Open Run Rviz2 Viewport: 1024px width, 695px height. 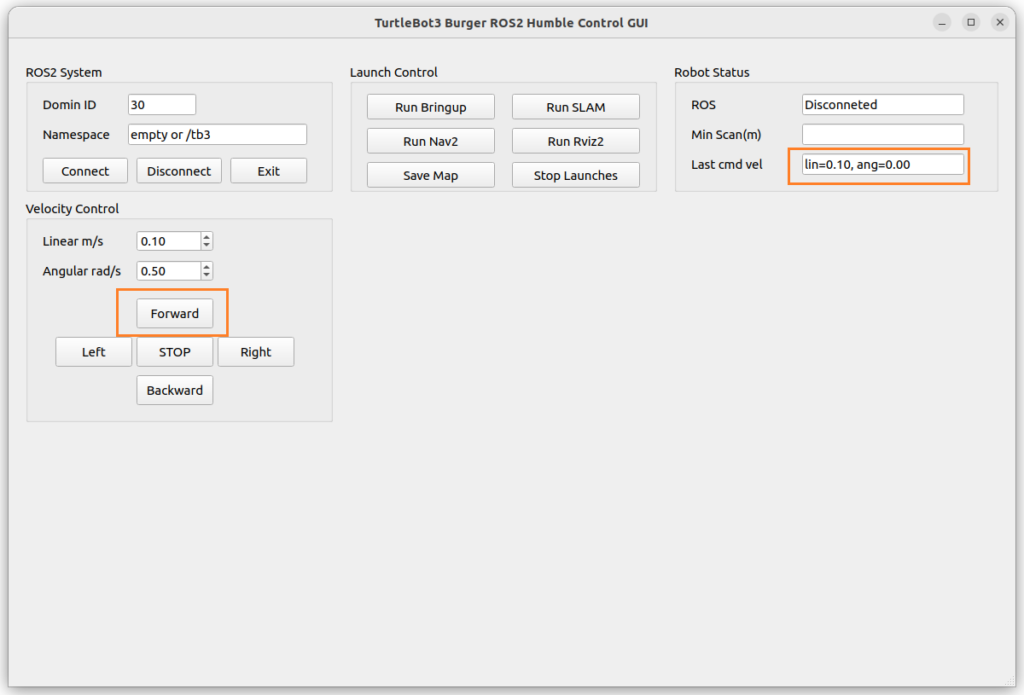pyautogui.click(x=575, y=141)
